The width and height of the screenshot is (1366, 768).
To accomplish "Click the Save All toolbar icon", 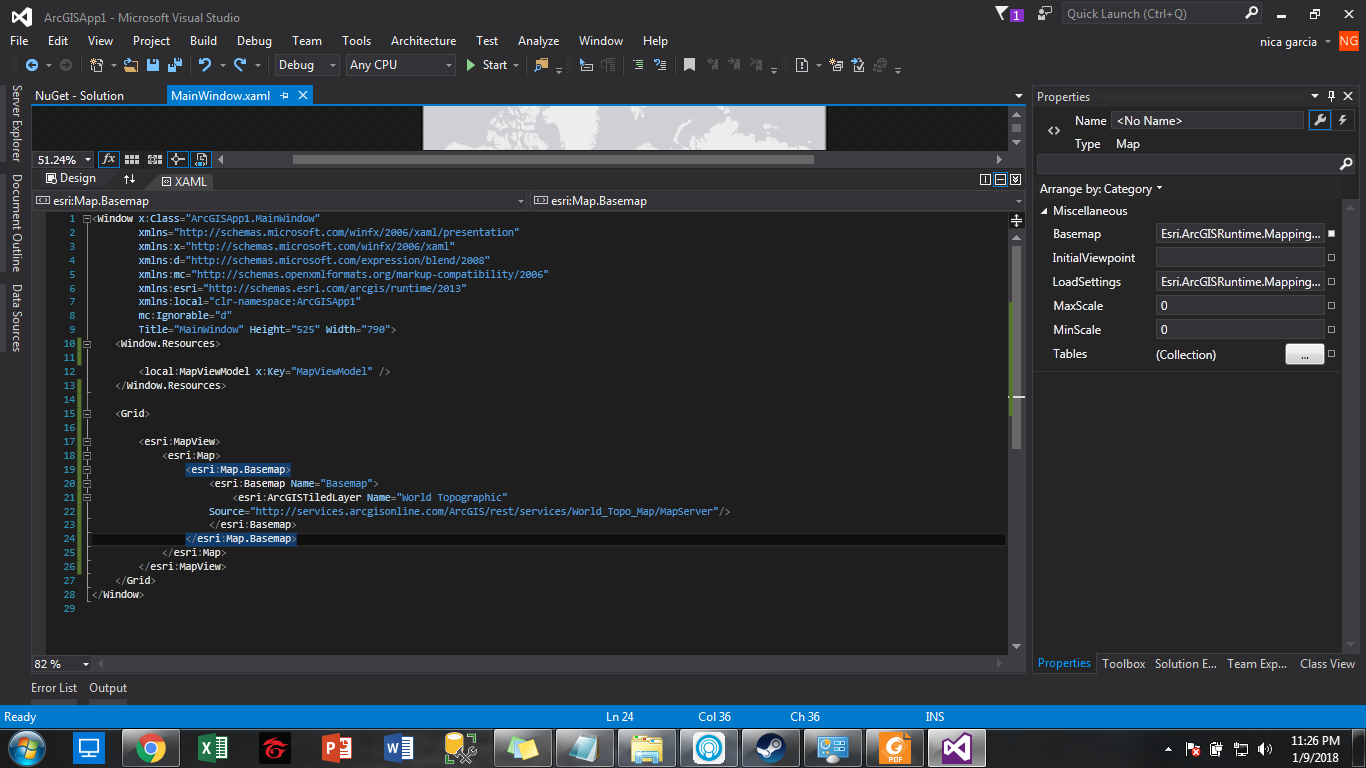I will (175, 65).
